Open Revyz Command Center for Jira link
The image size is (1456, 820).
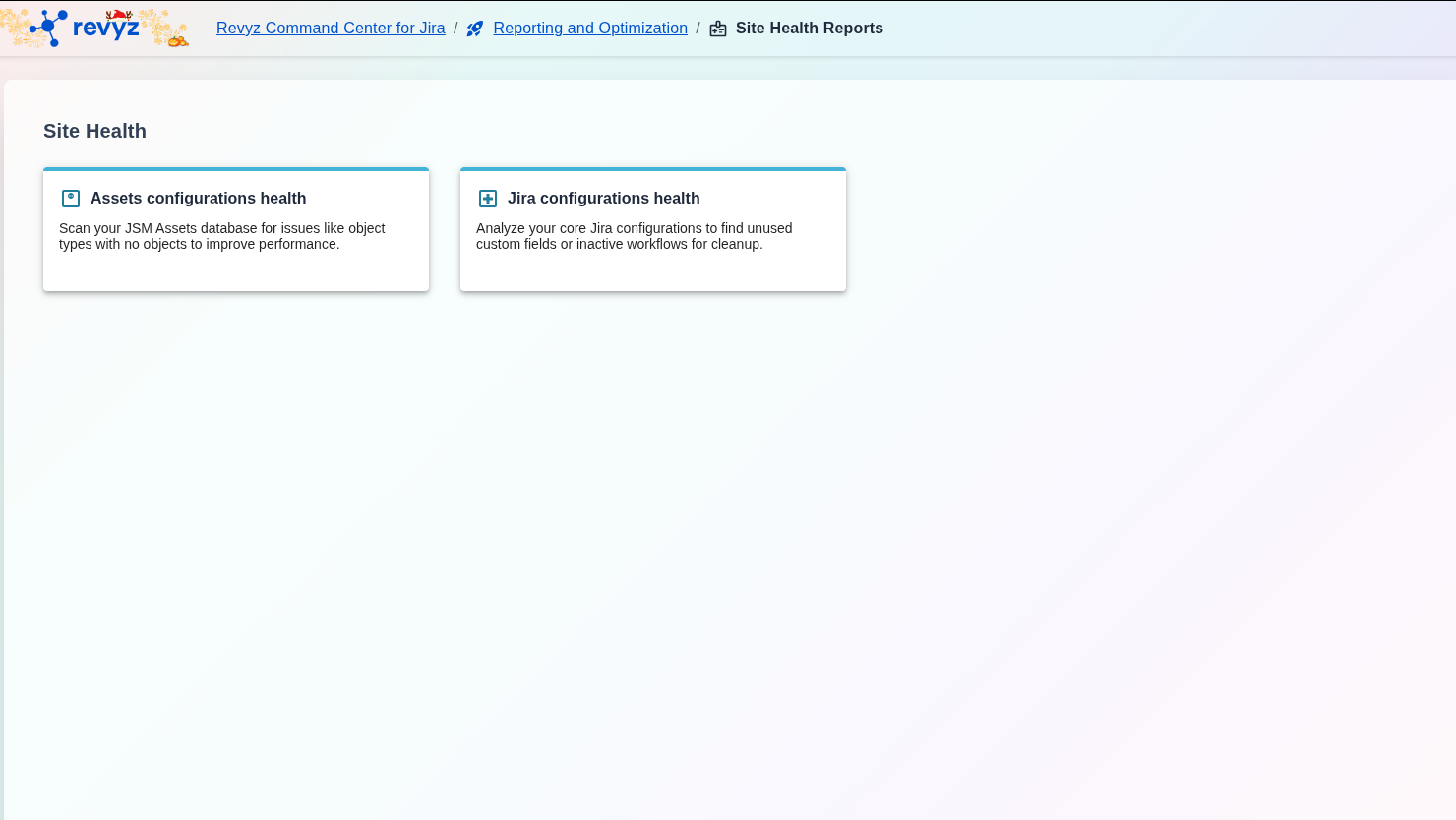tap(331, 29)
